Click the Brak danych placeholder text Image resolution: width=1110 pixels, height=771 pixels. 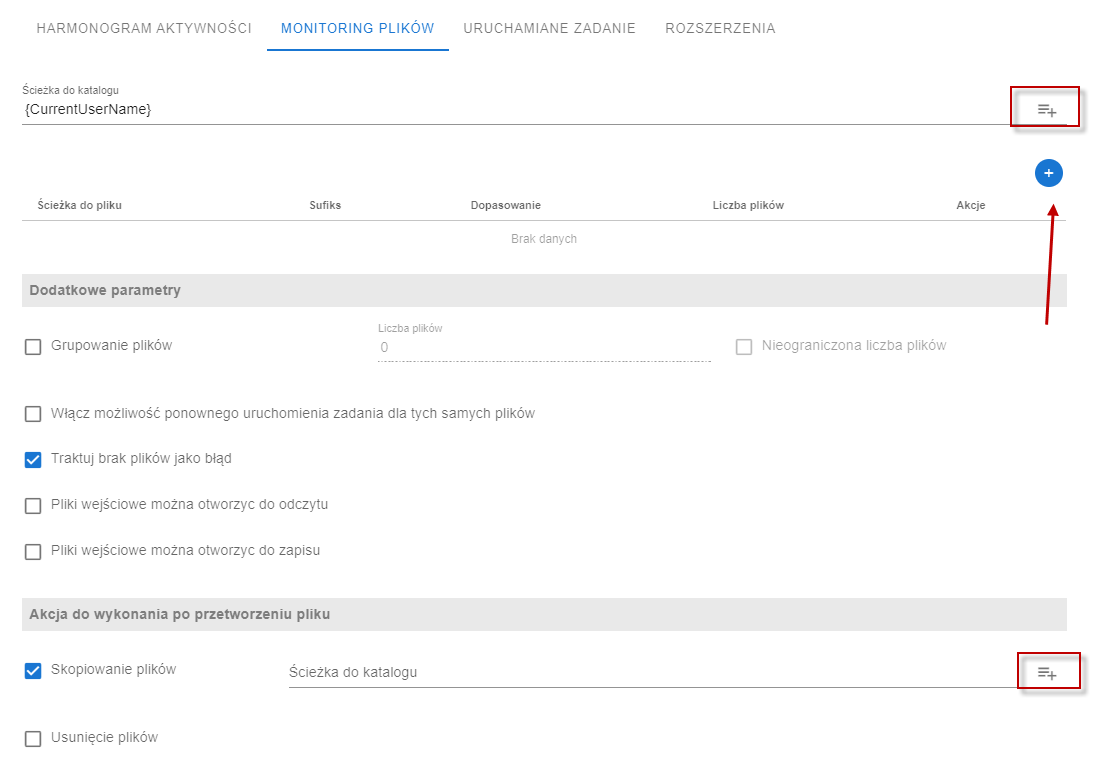[x=544, y=239]
